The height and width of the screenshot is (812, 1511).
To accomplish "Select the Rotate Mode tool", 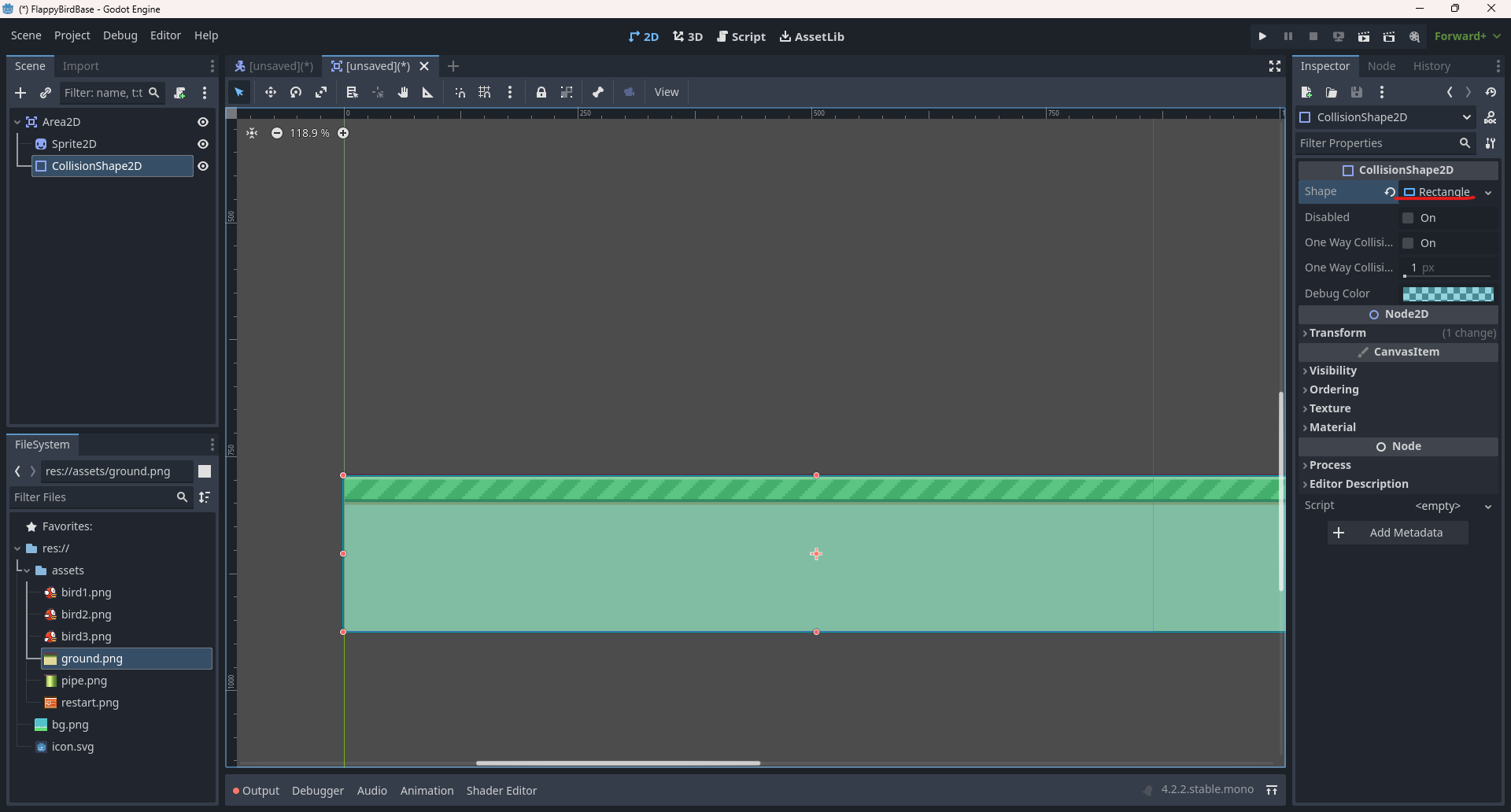I will [x=296, y=92].
